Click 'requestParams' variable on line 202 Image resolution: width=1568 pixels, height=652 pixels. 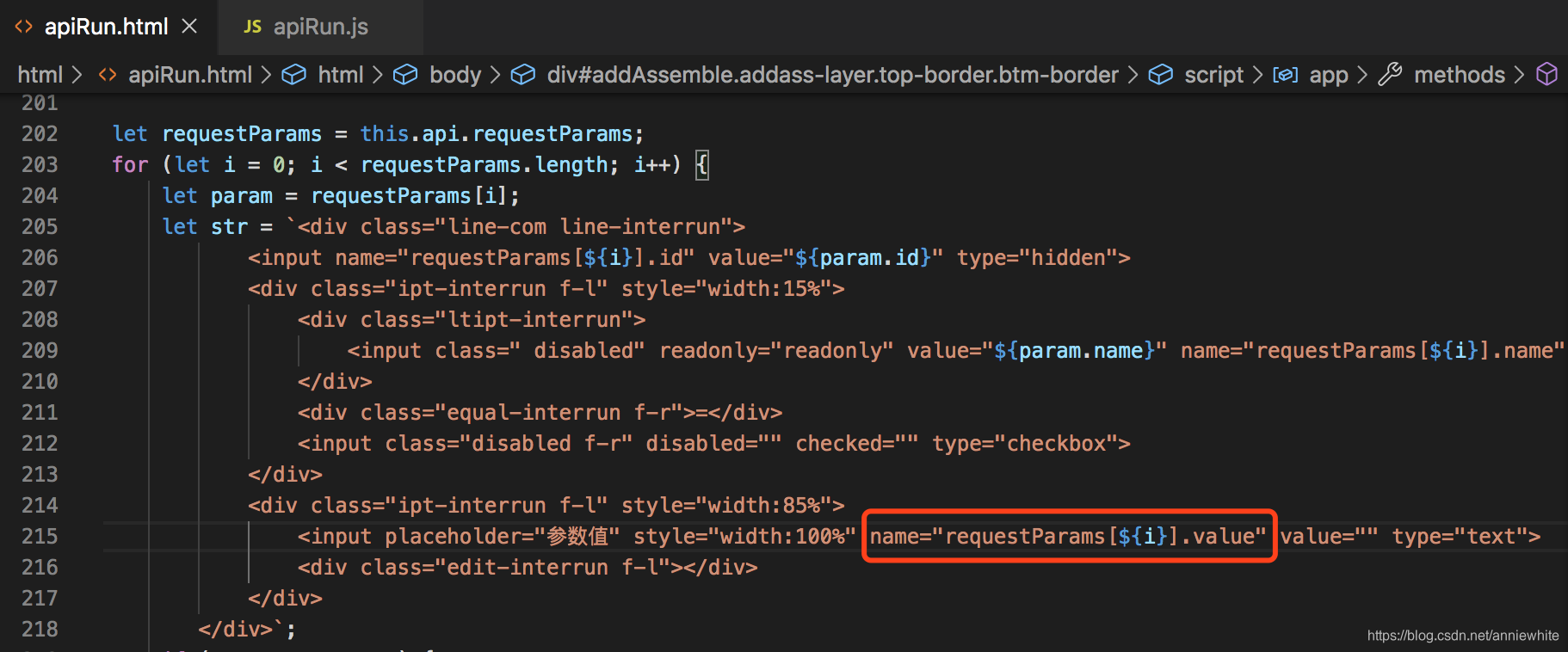click(x=242, y=134)
